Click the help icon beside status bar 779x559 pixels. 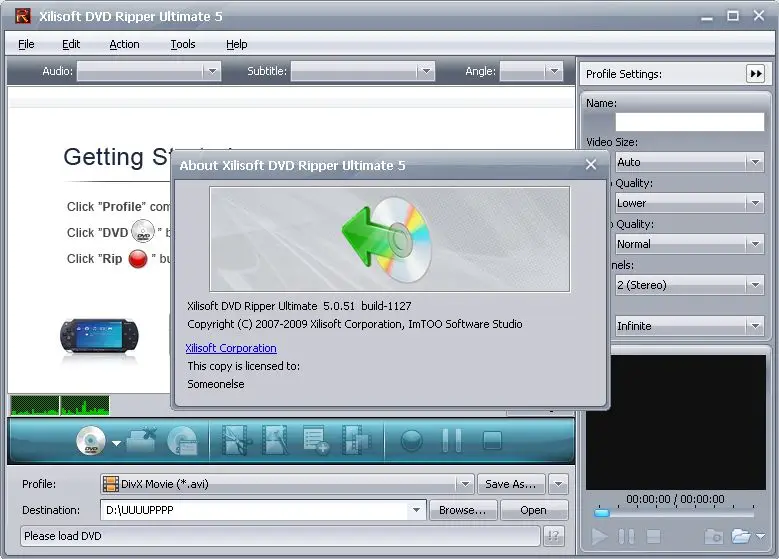tap(553, 536)
